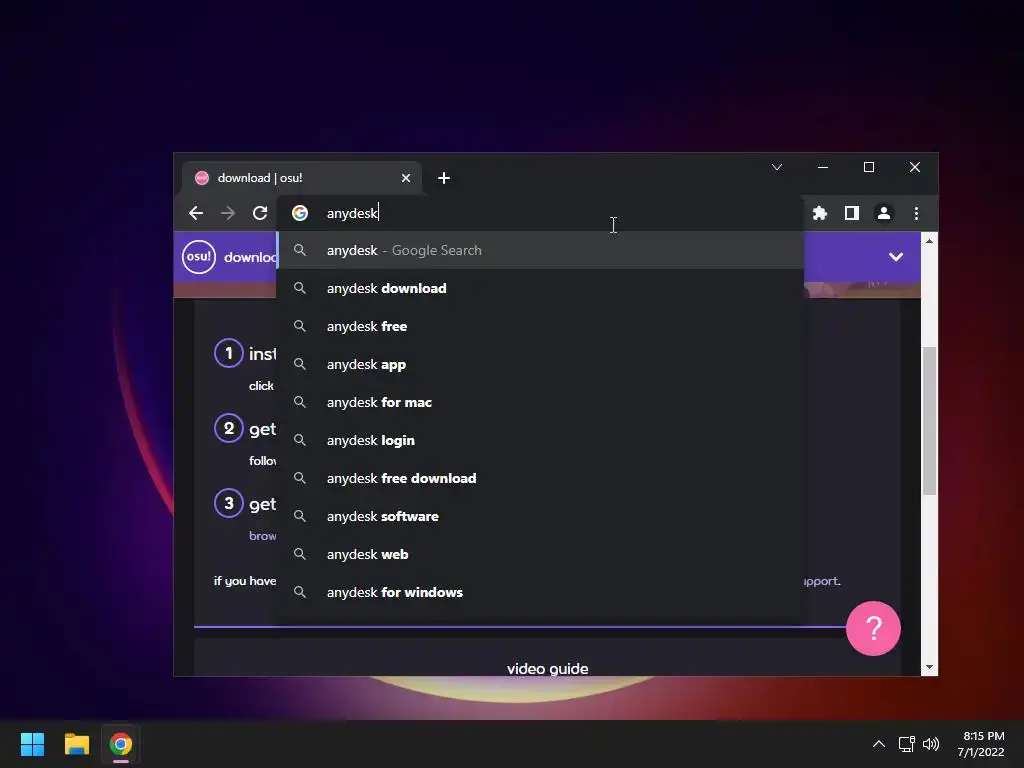Image resolution: width=1024 pixels, height=768 pixels.
Task: Open Chrome's three-dot menu
Action: click(916, 213)
